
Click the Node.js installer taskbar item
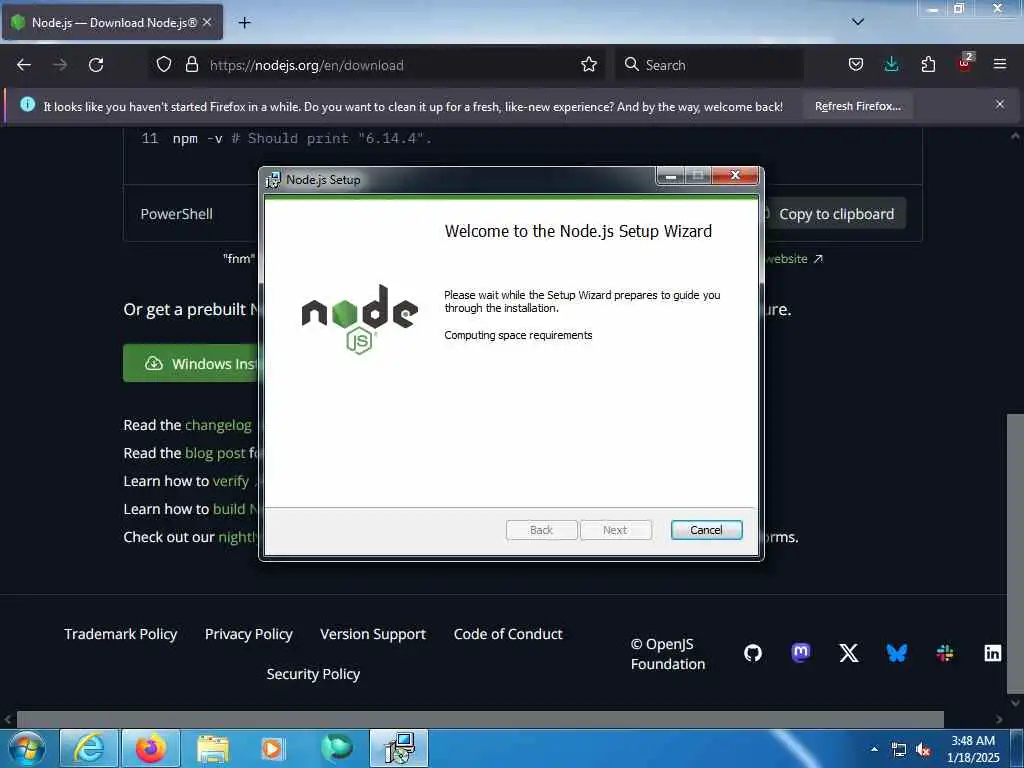click(399, 748)
